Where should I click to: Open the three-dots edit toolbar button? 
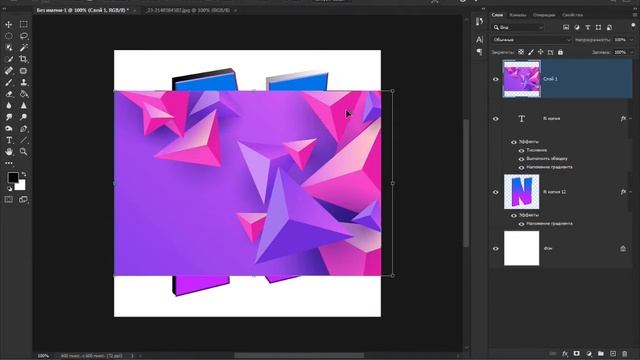pyautogui.click(x=9, y=163)
